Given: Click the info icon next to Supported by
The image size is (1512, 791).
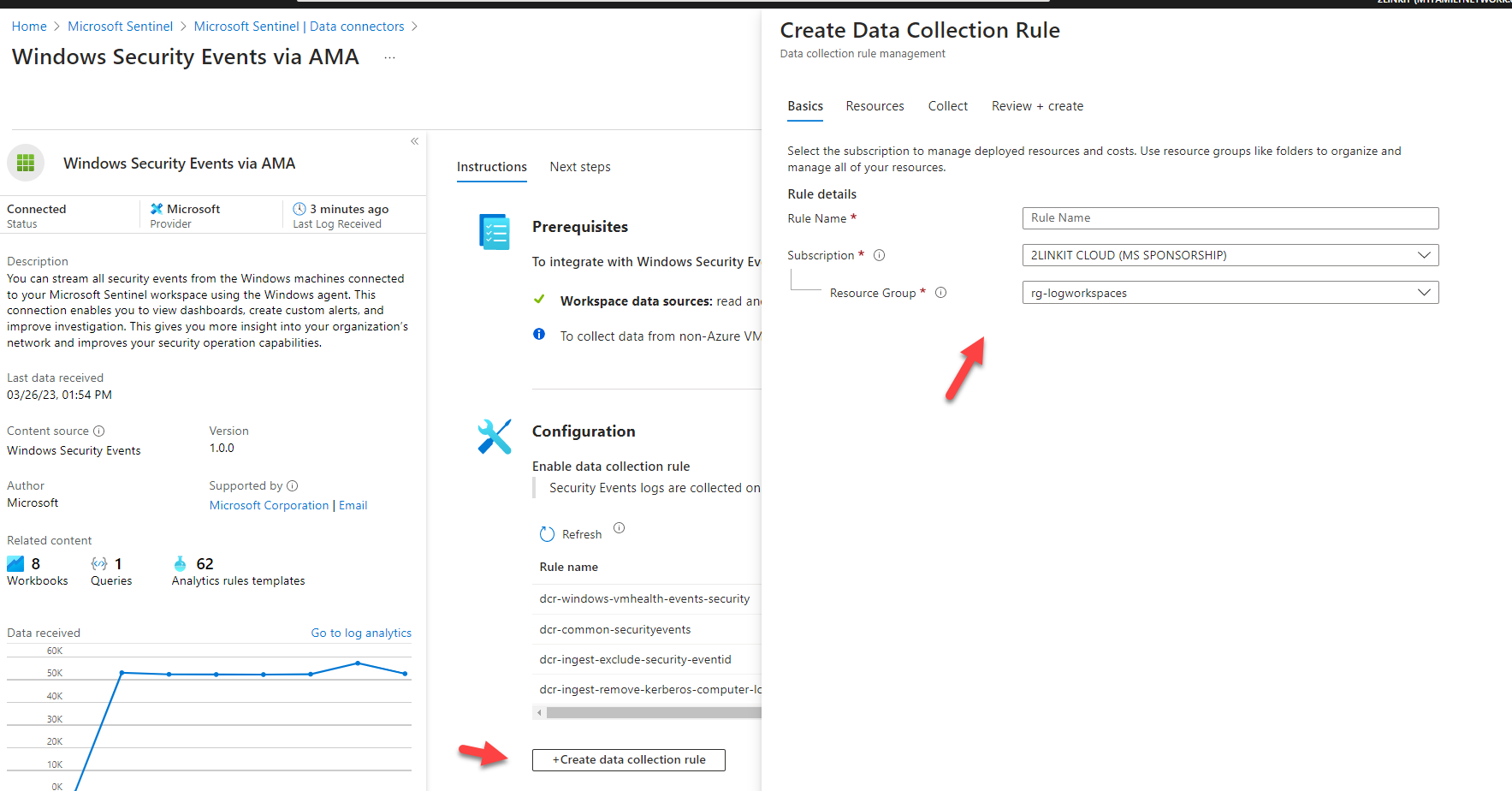Looking at the screenshot, I should click(292, 485).
